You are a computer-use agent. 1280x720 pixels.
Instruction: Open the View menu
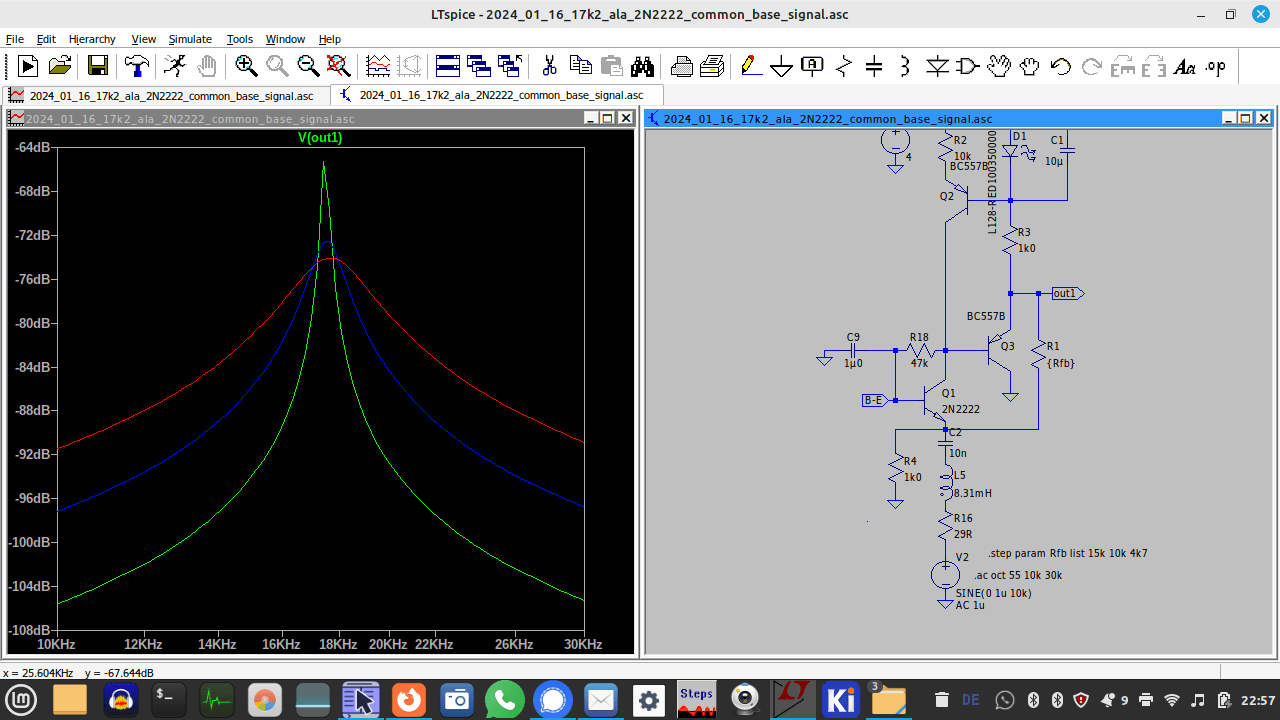click(144, 39)
